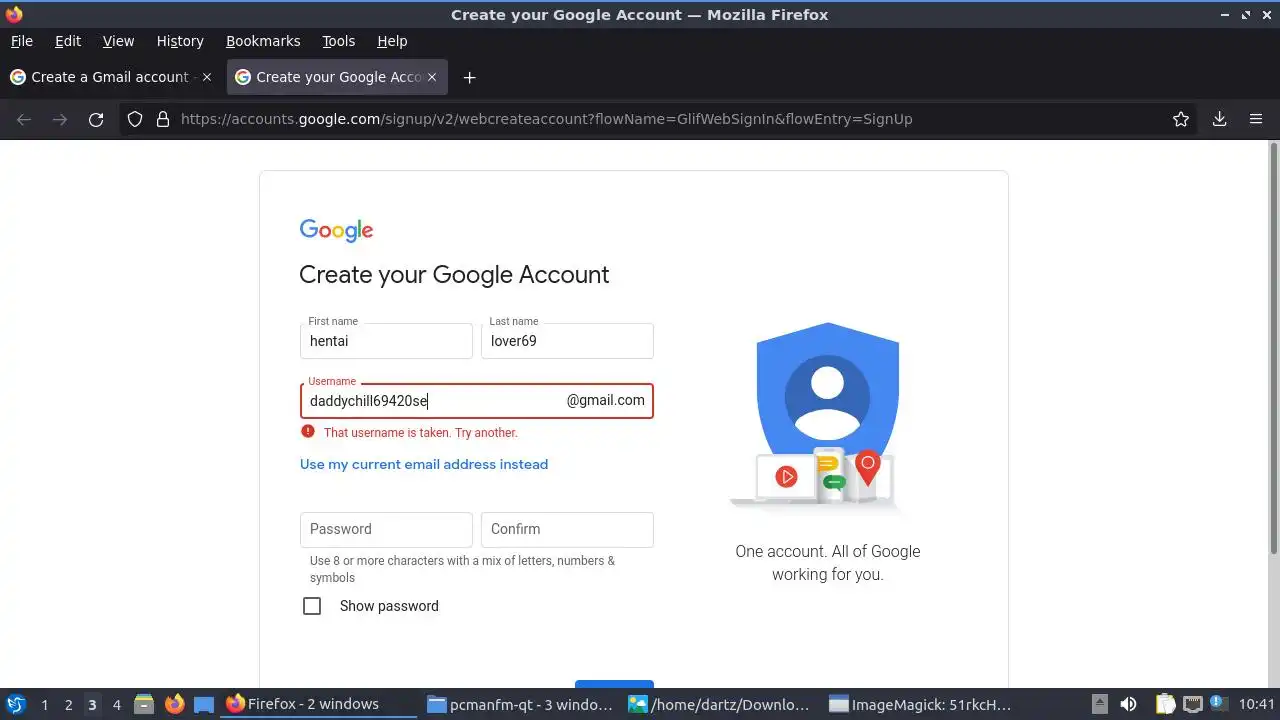Switch to pcmanfm-qt taskbar entry
The height and width of the screenshot is (720, 1280).
[520, 704]
